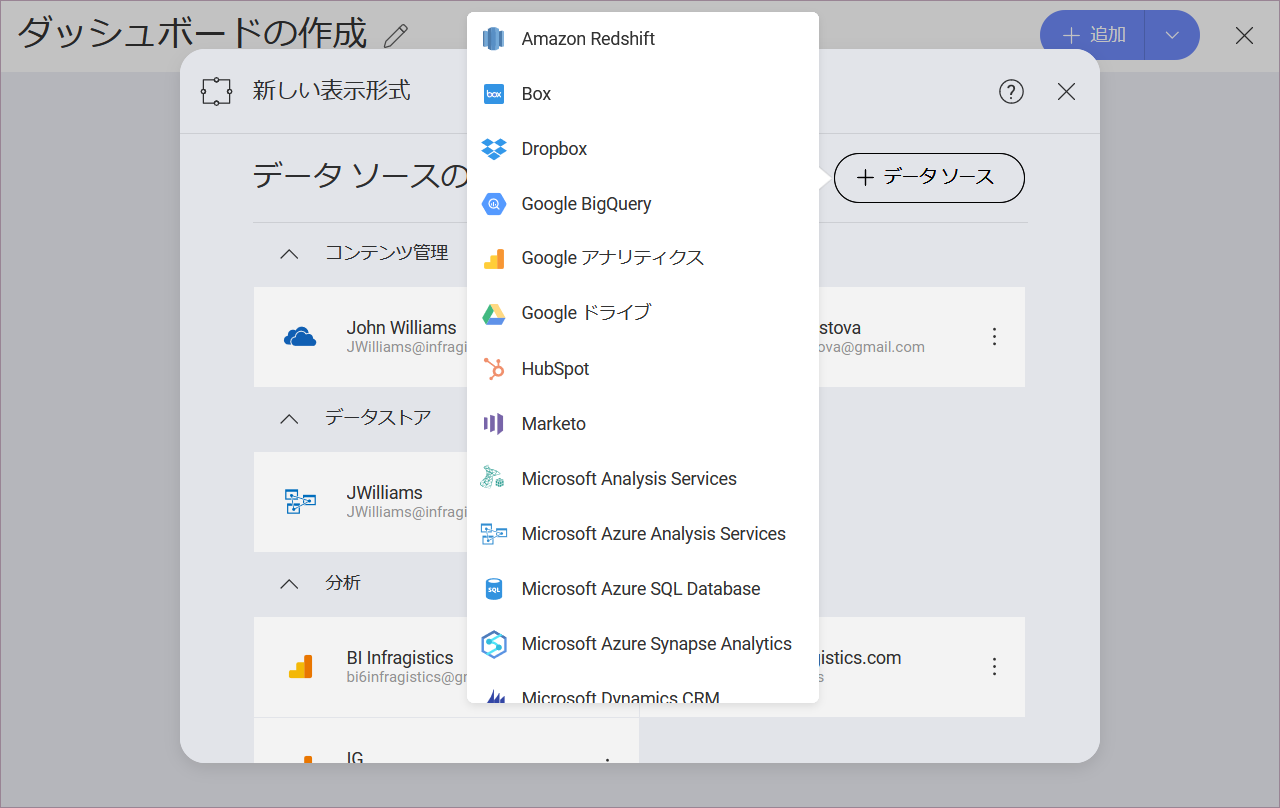This screenshot has height=808, width=1280.
Task: Click the Azure Analysis Services icon in dropdown
Action: click(494, 534)
